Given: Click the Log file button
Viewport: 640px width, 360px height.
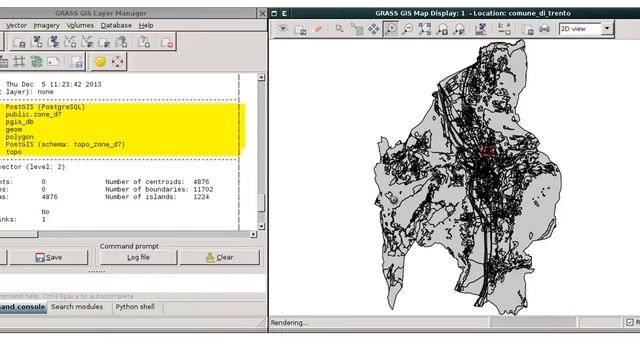Looking at the screenshot, I should click(x=138, y=258).
